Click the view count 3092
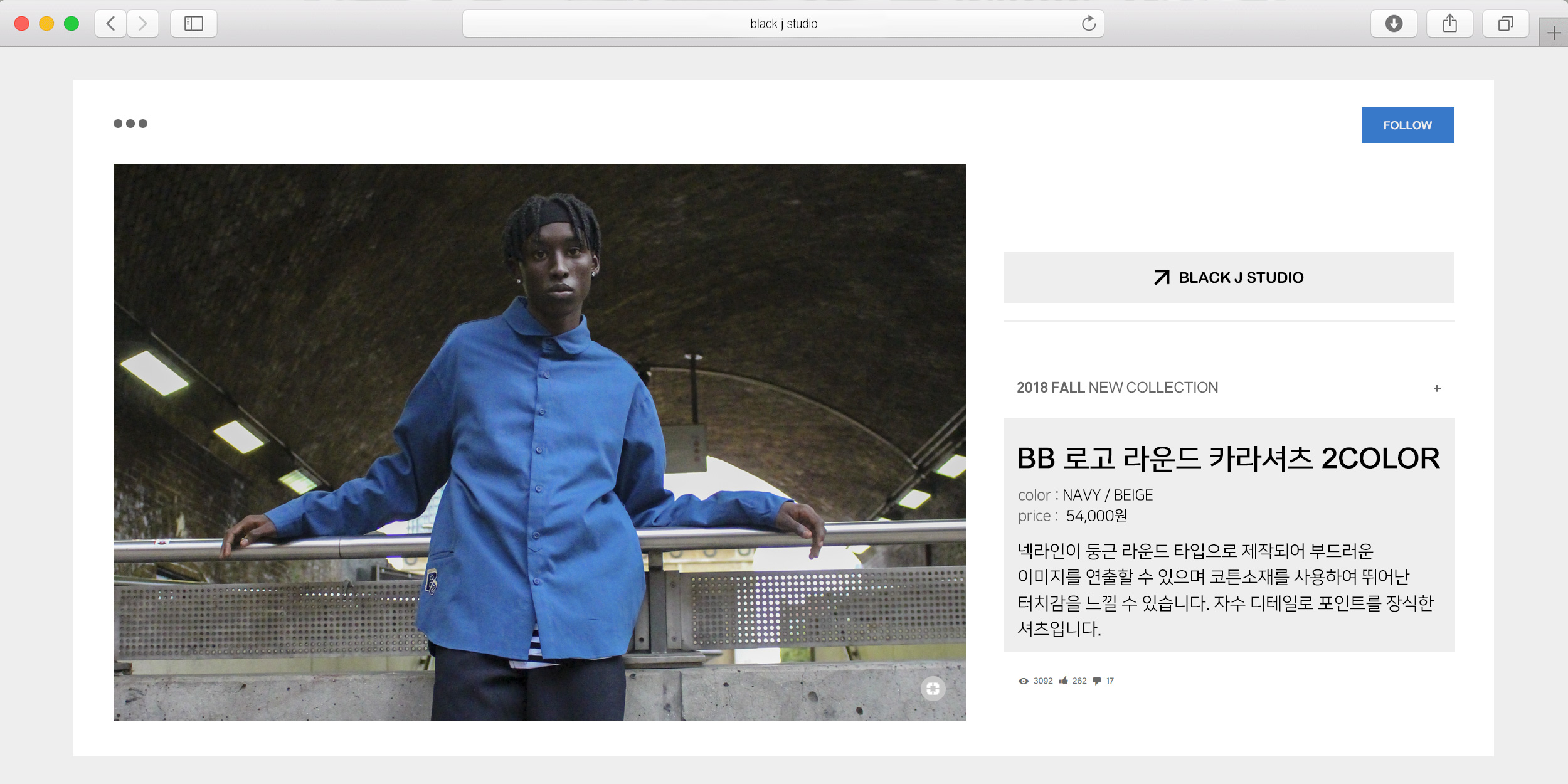1568x784 pixels. (x=1043, y=681)
